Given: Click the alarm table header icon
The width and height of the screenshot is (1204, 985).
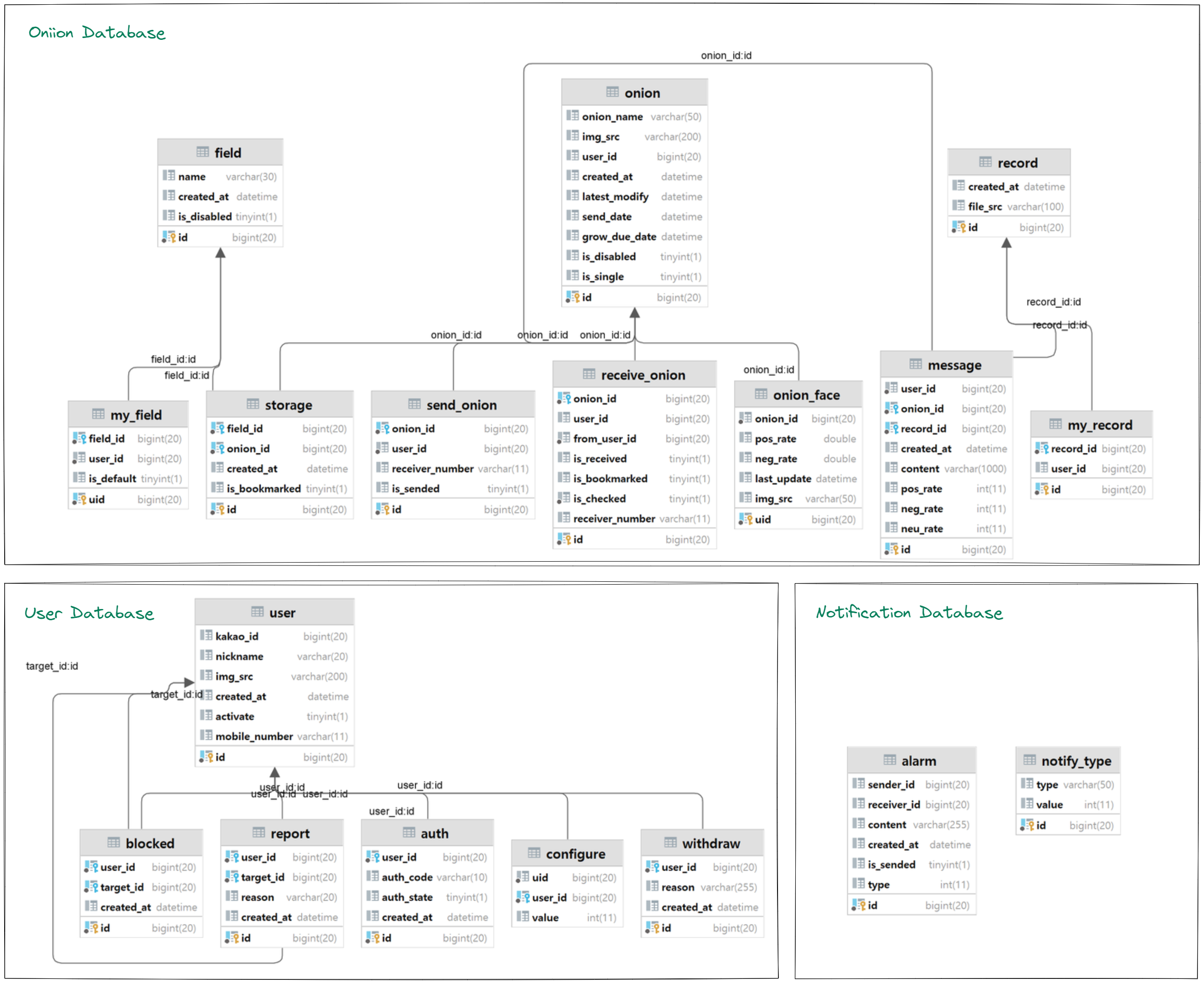Looking at the screenshot, I should click(x=889, y=760).
